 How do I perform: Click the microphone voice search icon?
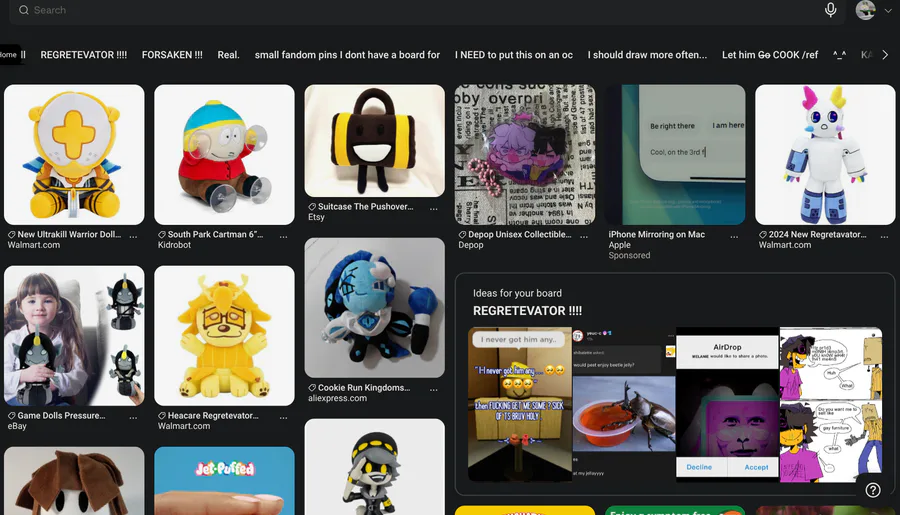click(x=830, y=10)
